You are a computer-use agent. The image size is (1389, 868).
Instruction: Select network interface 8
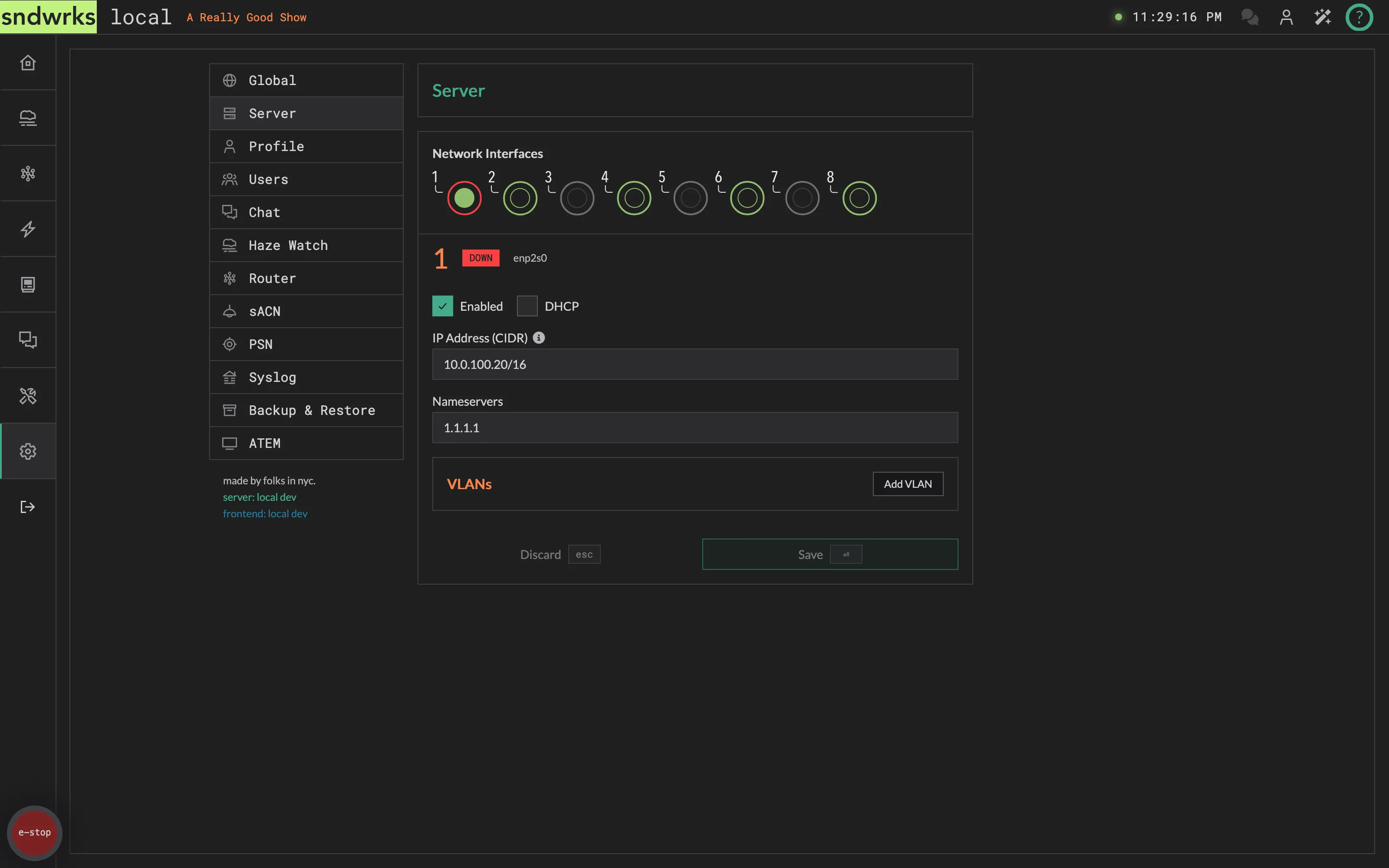click(x=859, y=198)
